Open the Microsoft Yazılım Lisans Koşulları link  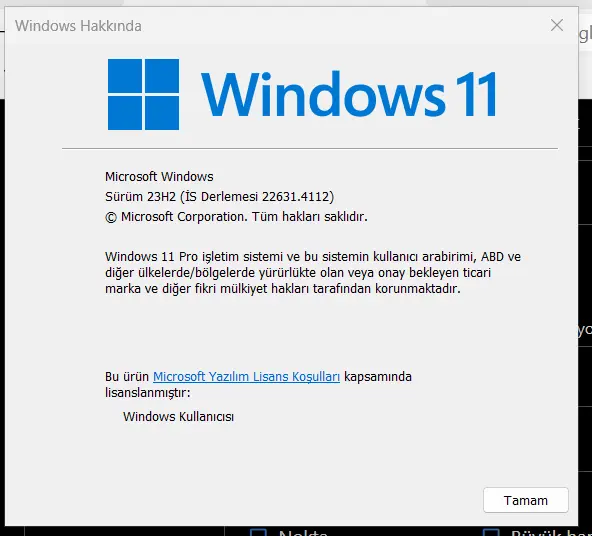point(246,377)
